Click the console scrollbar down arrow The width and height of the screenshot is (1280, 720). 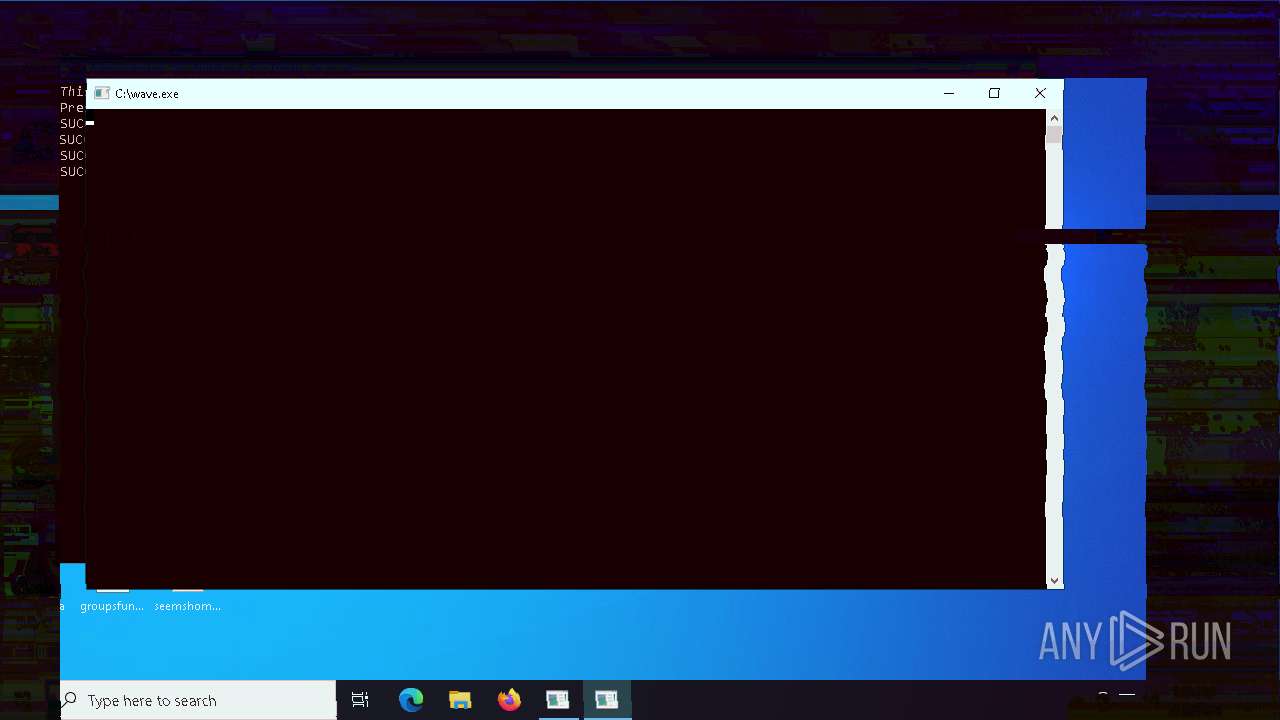click(1054, 580)
